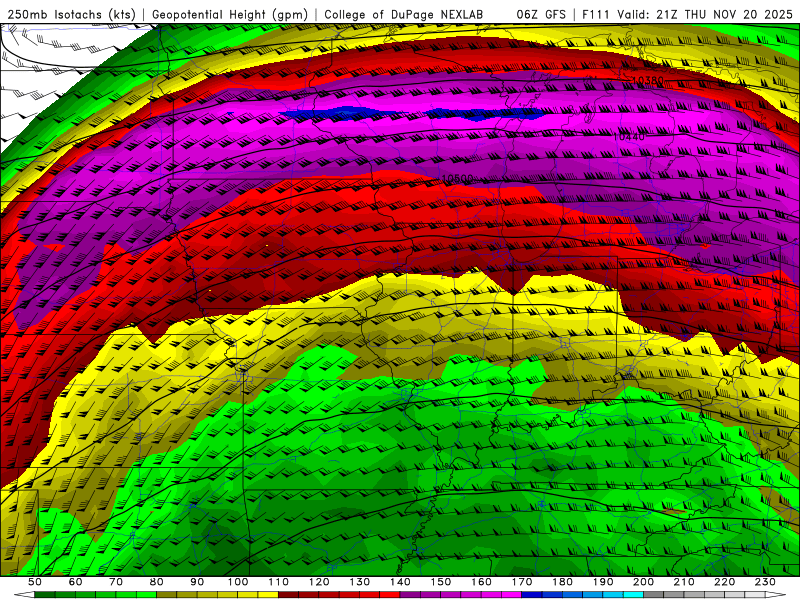The width and height of the screenshot is (800, 600).
Task: Click the 90 label on the color scale
Action: pos(197,582)
